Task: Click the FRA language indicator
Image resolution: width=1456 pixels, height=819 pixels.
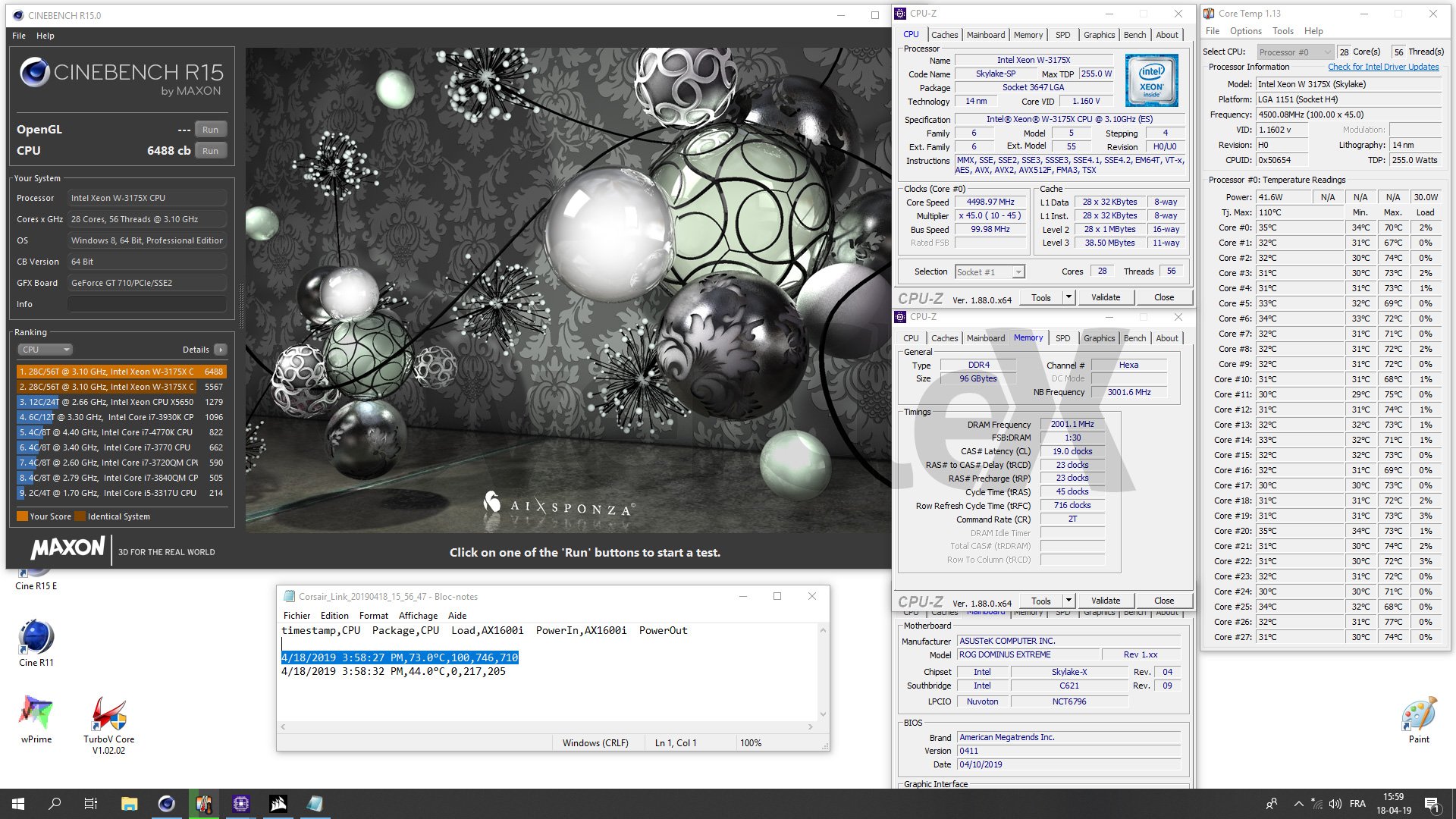Action: 1357,804
